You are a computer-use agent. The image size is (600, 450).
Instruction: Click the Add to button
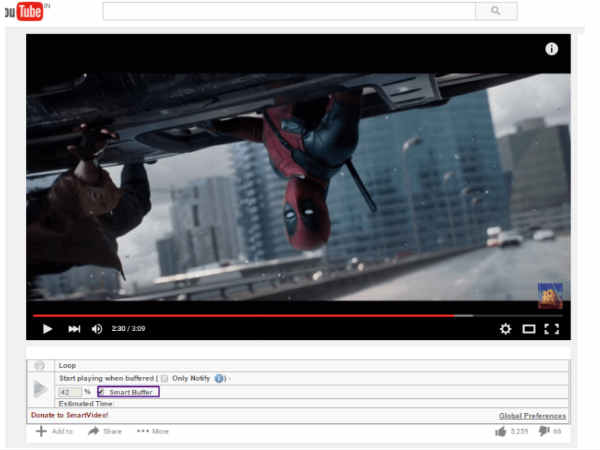[x=54, y=431]
